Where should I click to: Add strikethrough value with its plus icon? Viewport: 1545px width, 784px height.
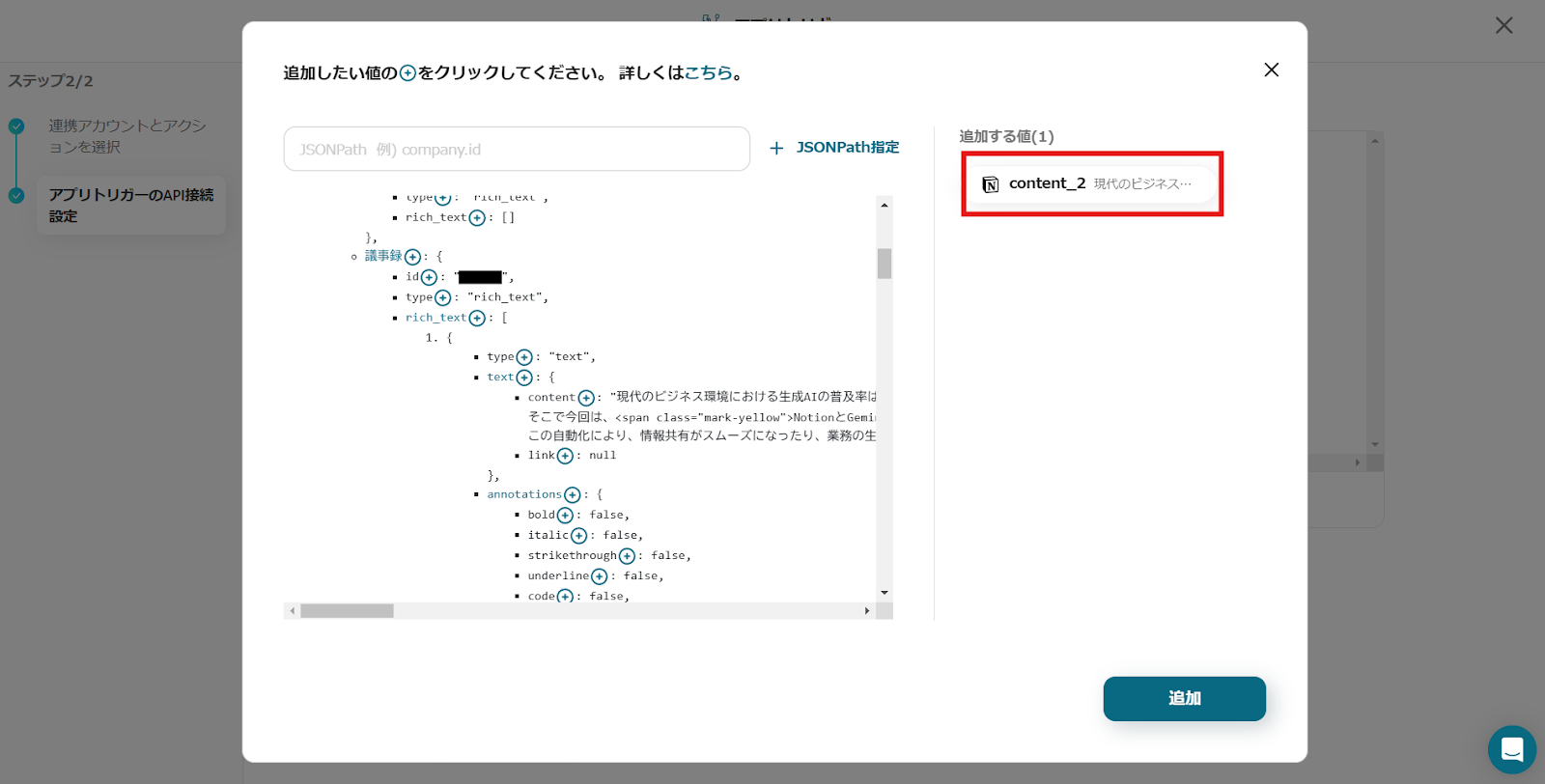(627, 556)
